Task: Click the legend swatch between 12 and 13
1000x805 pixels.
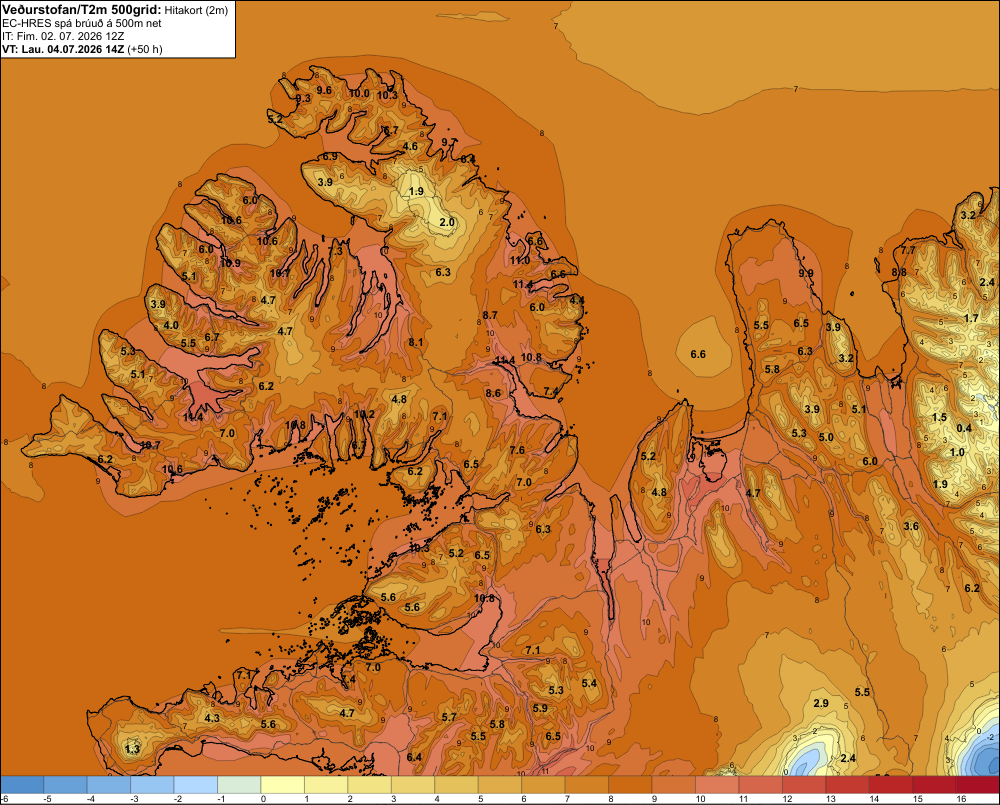Action: tap(804, 785)
